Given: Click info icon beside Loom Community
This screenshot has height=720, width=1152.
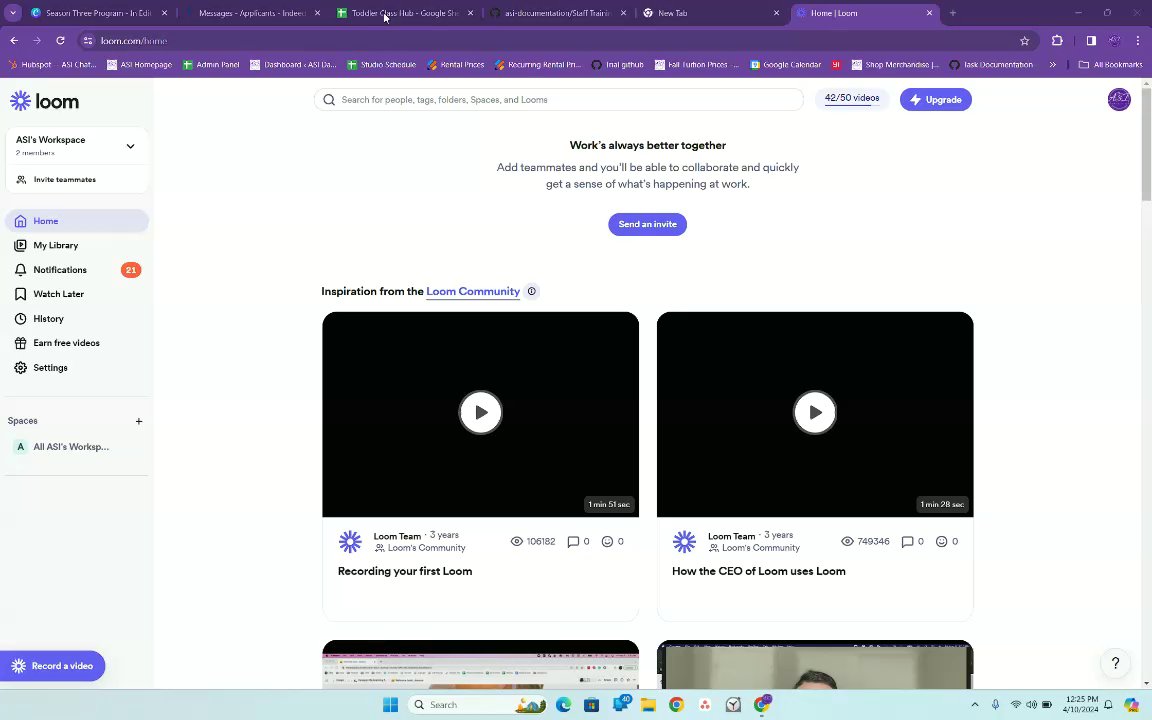Looking at the screenshot, I should click(532, 292).
